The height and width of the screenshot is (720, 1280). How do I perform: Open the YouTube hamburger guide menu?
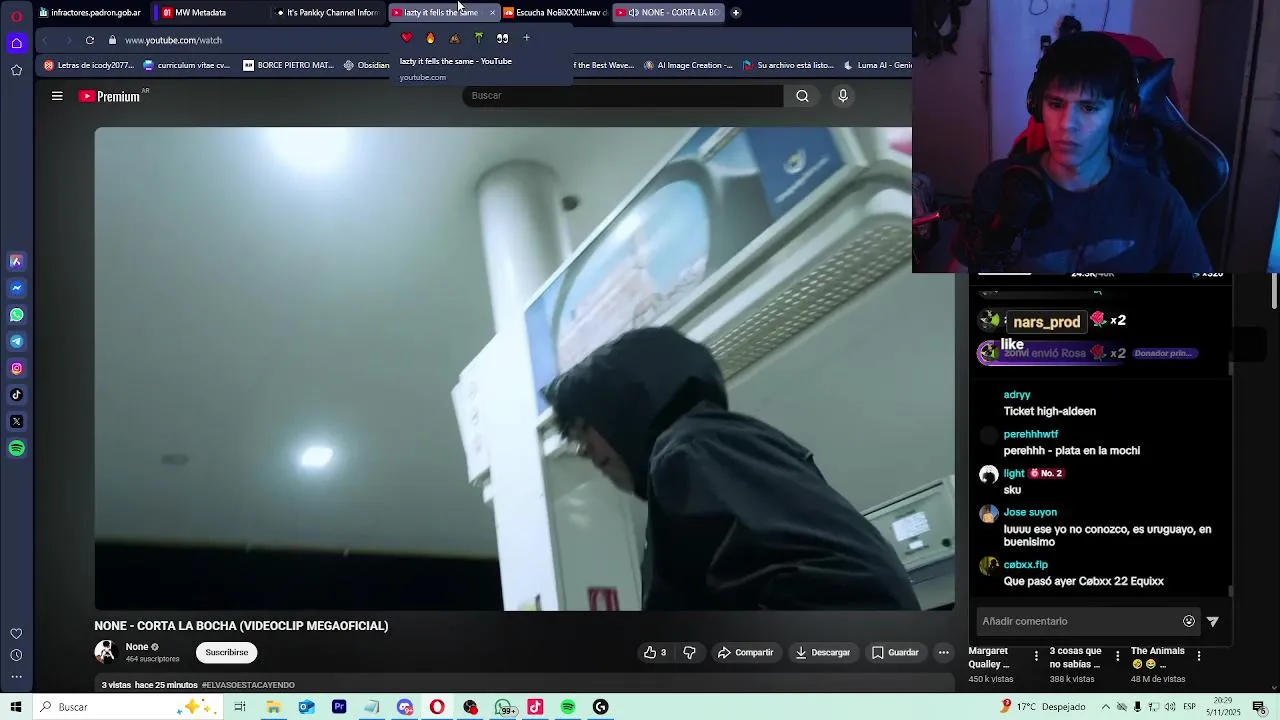[57, 96]
